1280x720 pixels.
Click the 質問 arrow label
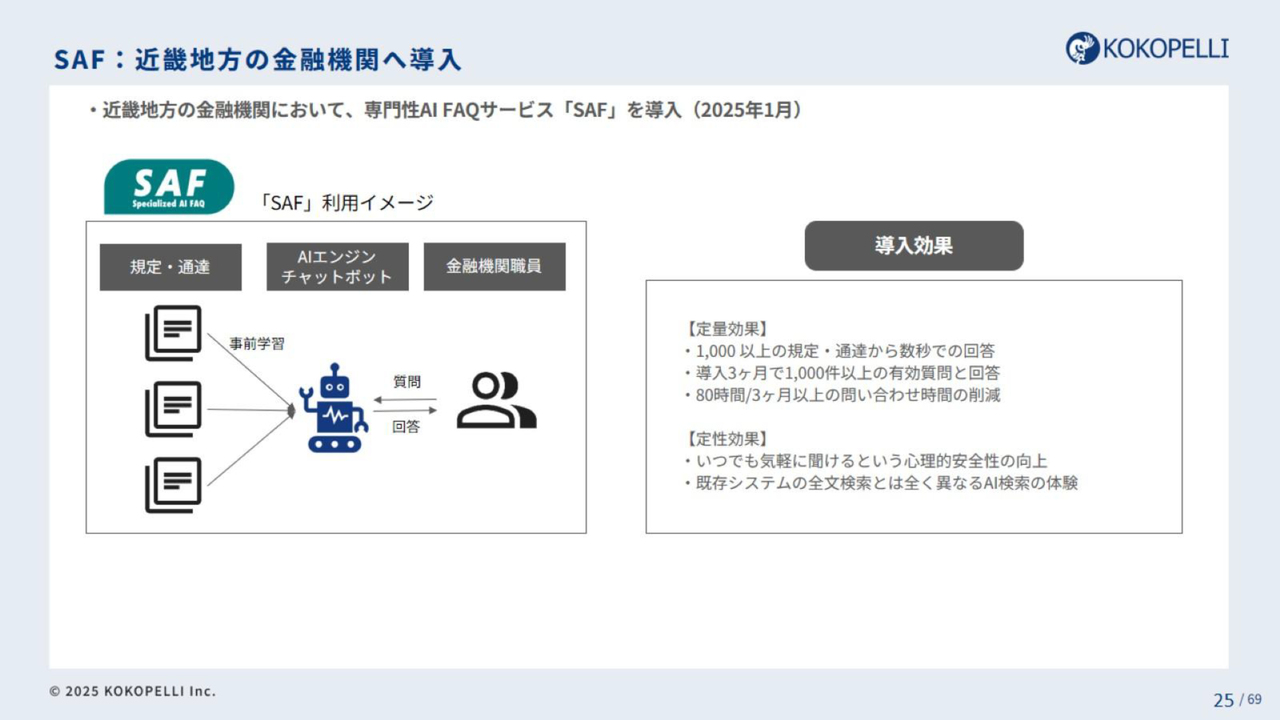[x=406, y=381]
